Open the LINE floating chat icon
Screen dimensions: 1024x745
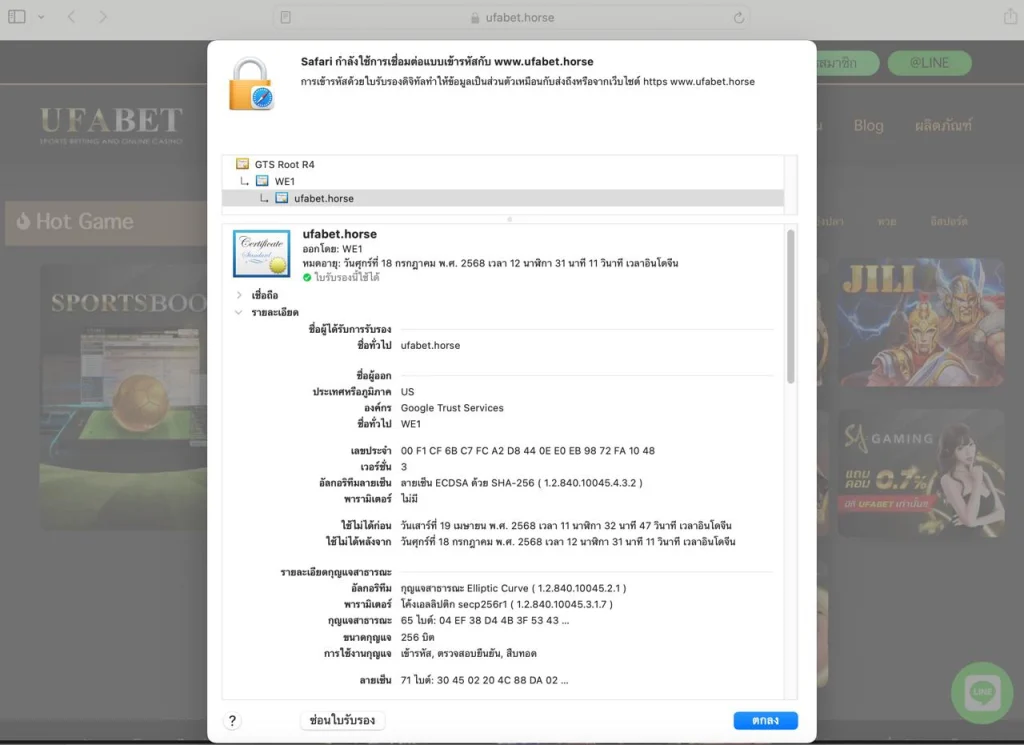(981, 692)
